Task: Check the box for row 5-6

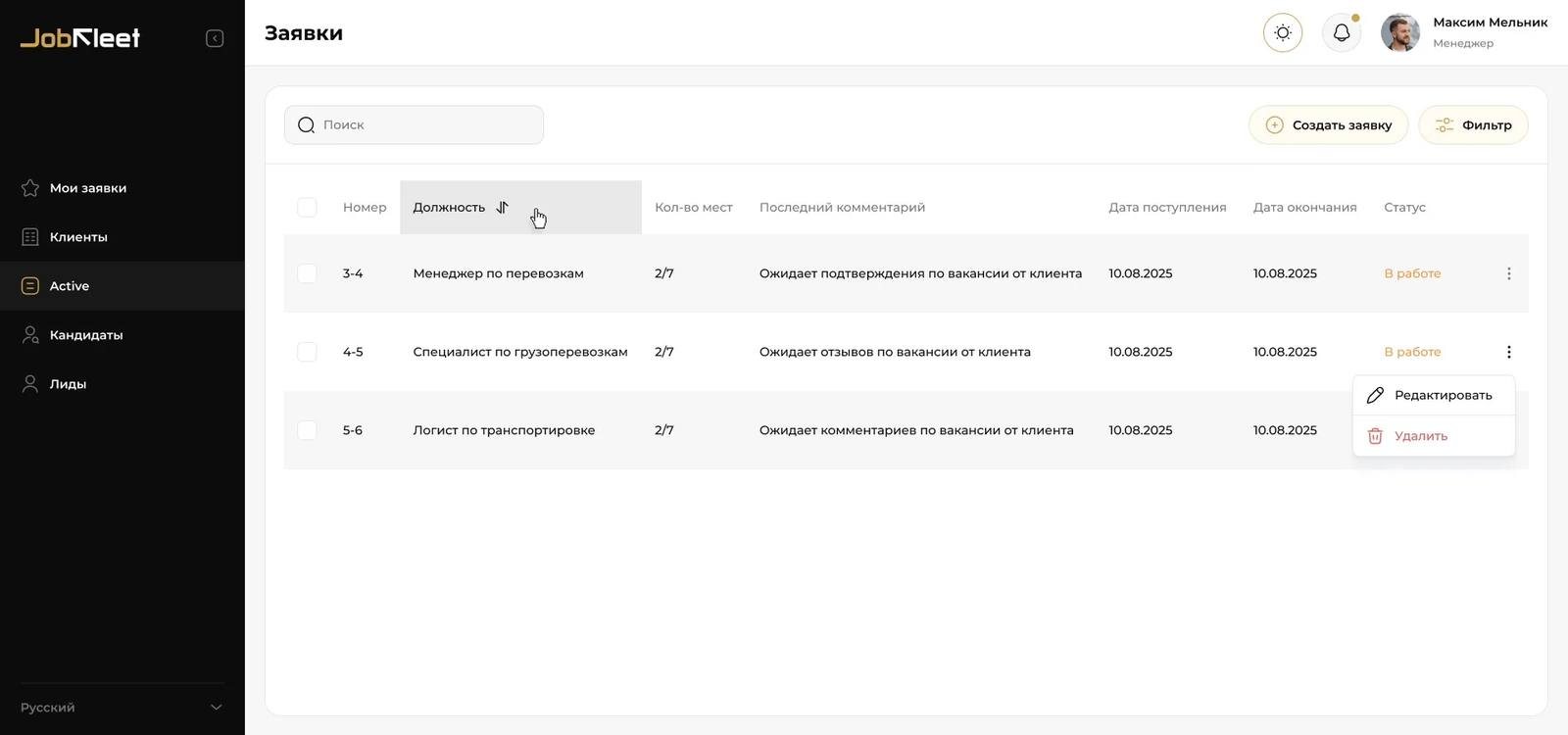Action: coord(307,430)
